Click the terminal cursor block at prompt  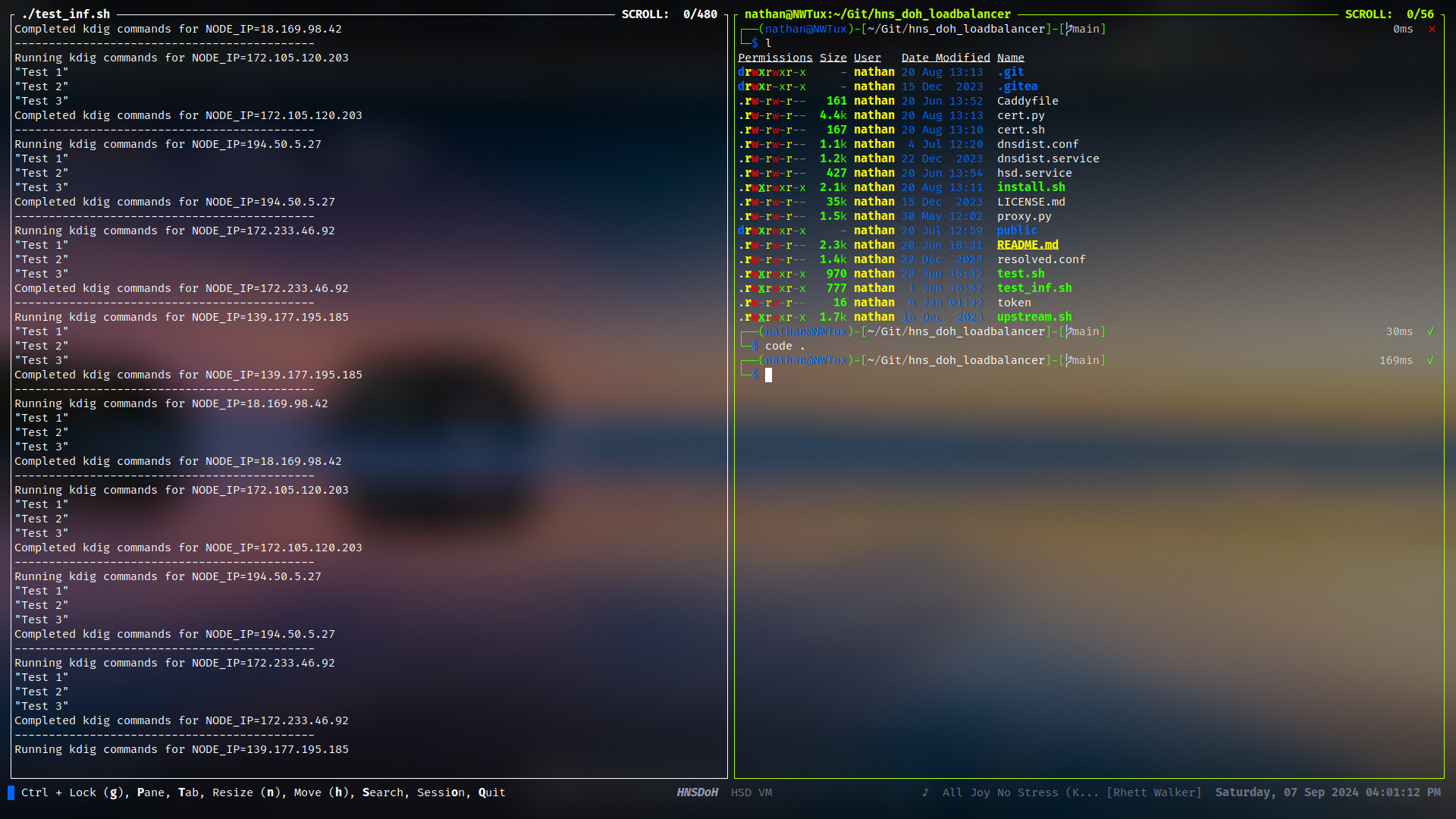click(x=768, y=375)
